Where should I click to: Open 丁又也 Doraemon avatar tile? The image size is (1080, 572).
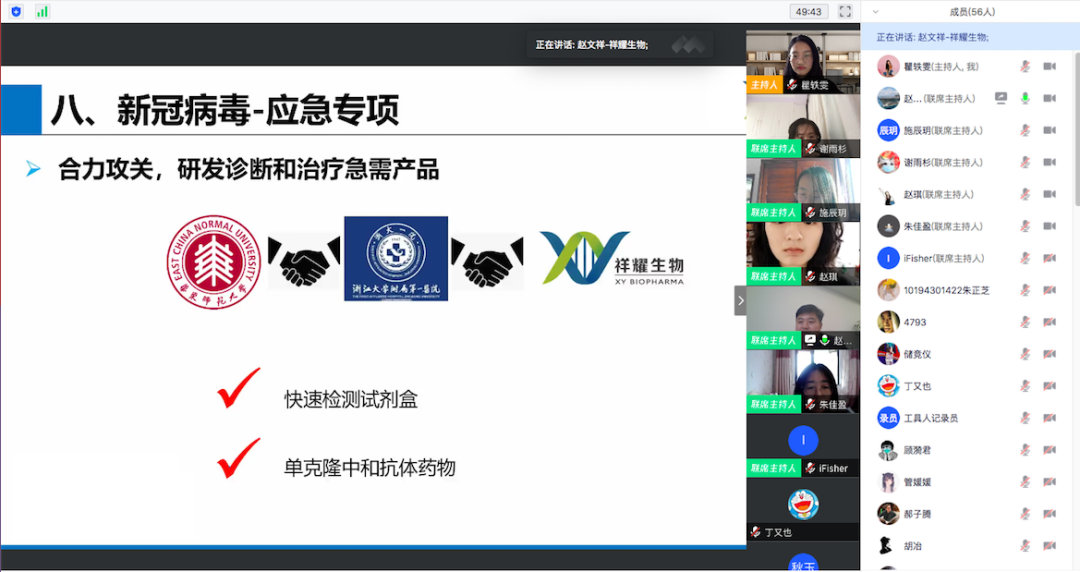tap(803, 510)
